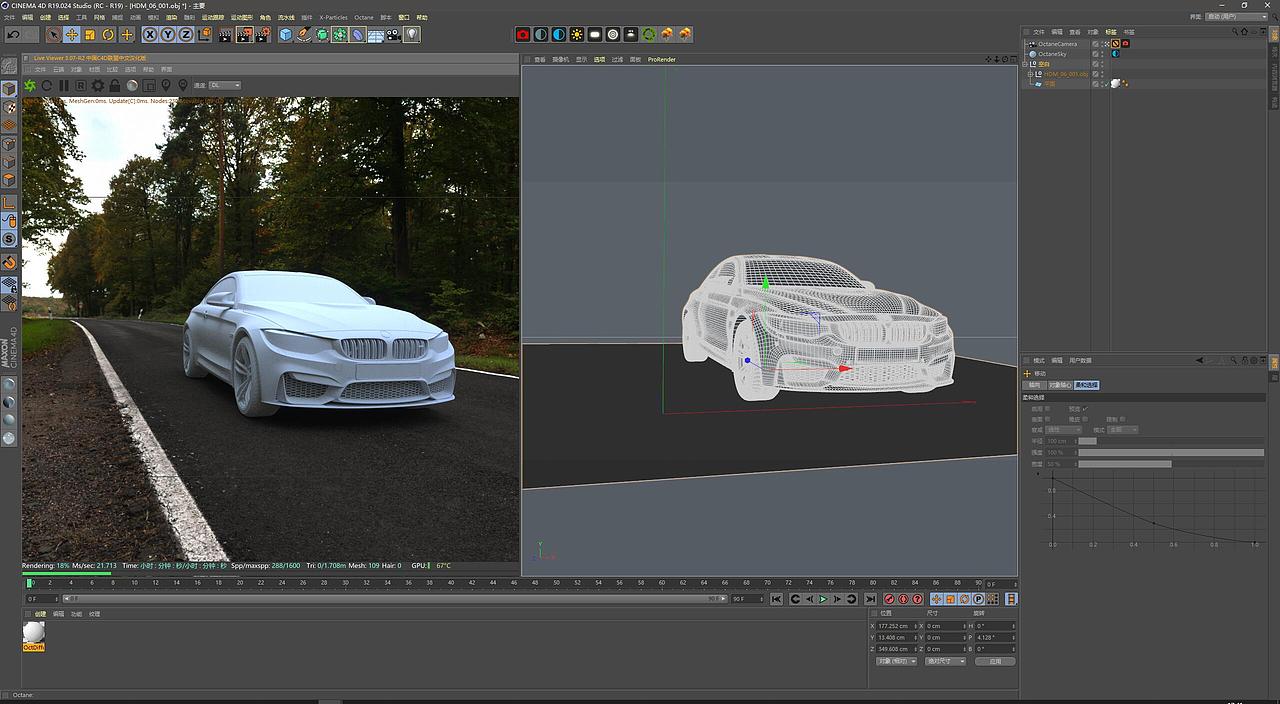Click the floor grid object icon
The image size is (1280, 704).
[375, 34]
